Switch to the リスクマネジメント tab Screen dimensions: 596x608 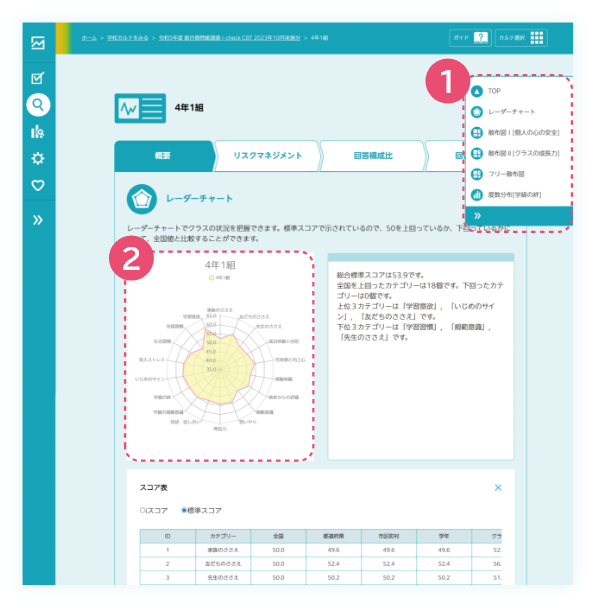click(267, 155)
